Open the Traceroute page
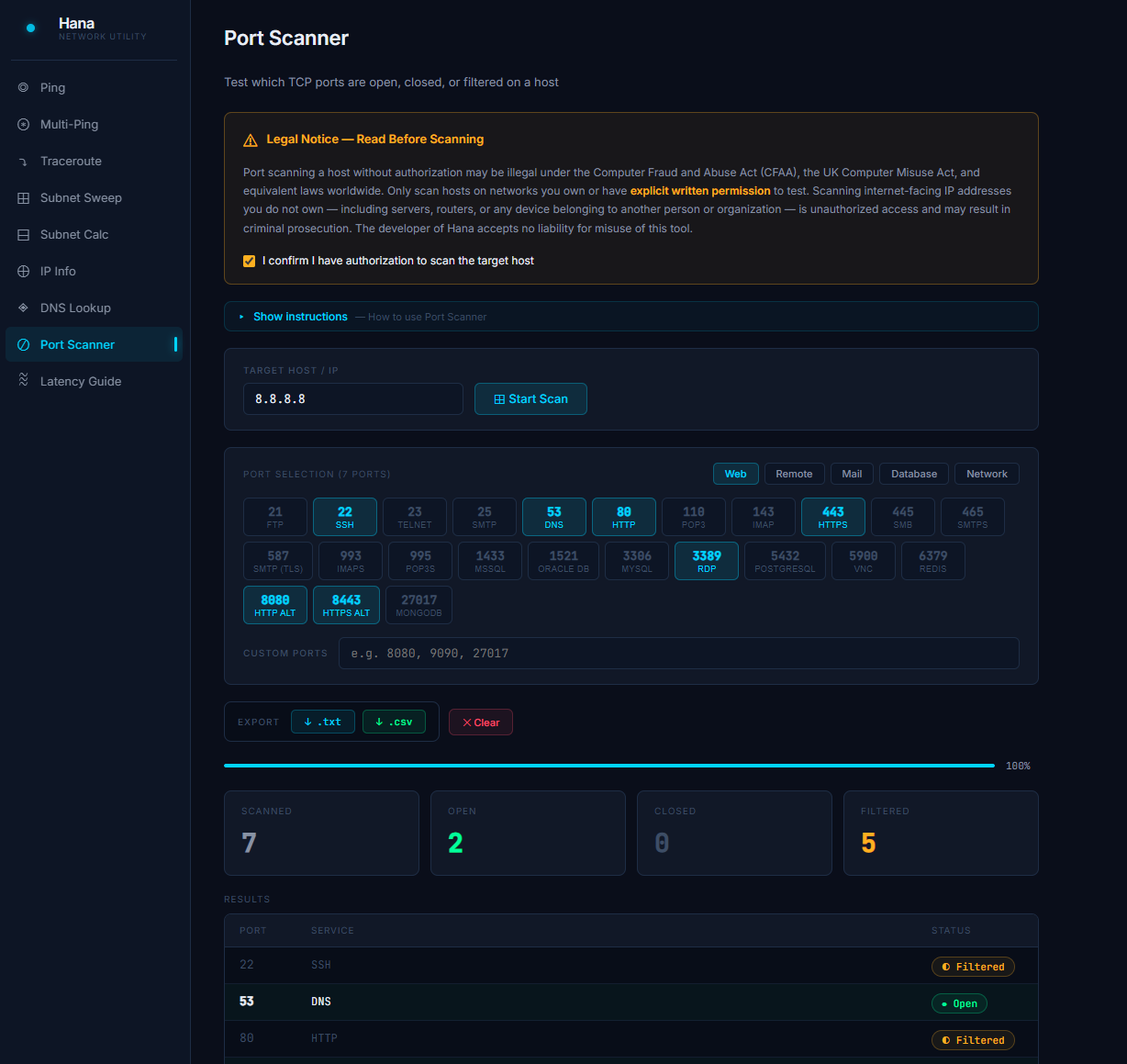Screen dimensions: 1127x1064 [x=94, y=161]
